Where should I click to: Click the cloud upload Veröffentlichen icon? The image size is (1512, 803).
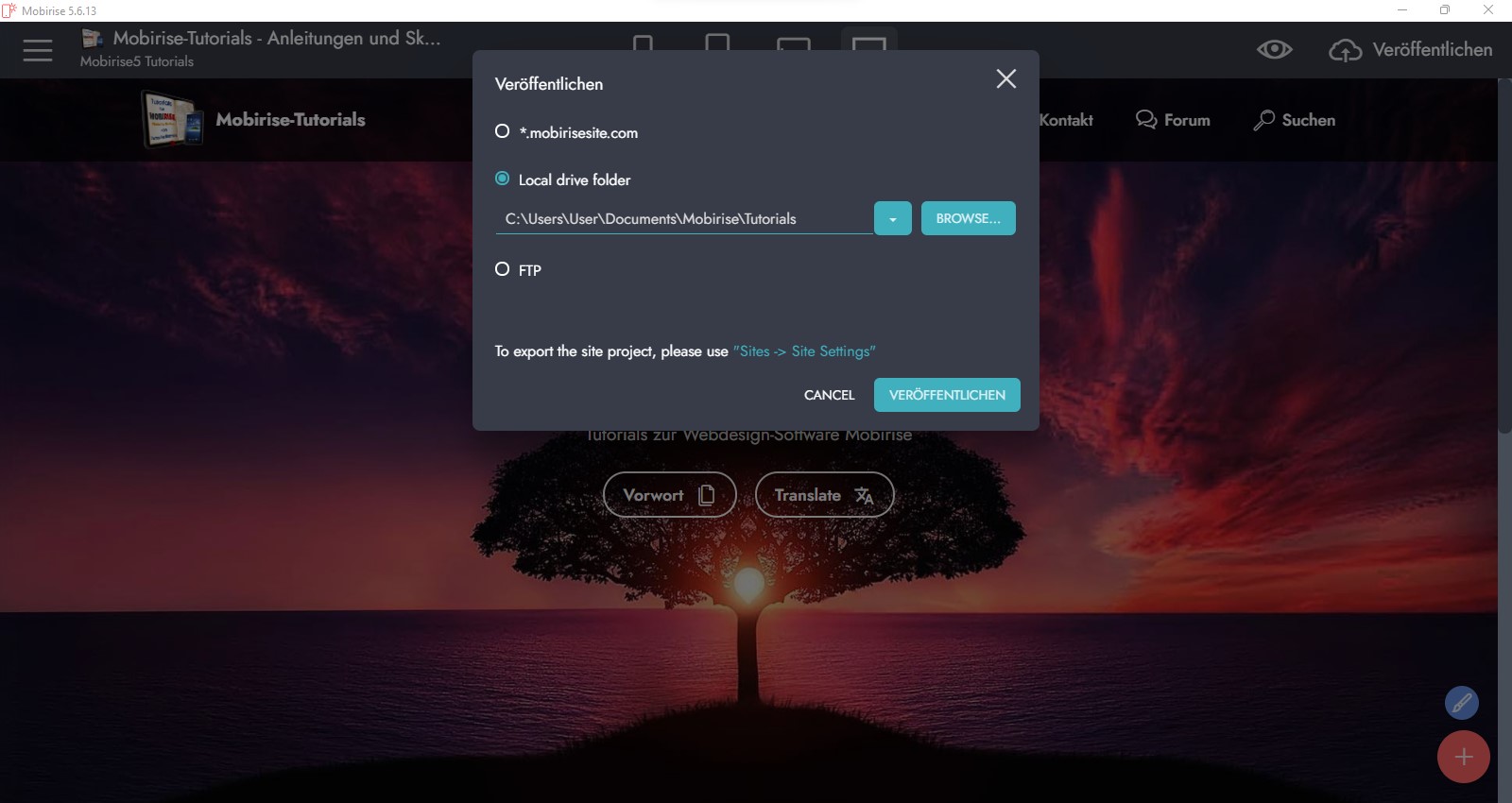1345,50
